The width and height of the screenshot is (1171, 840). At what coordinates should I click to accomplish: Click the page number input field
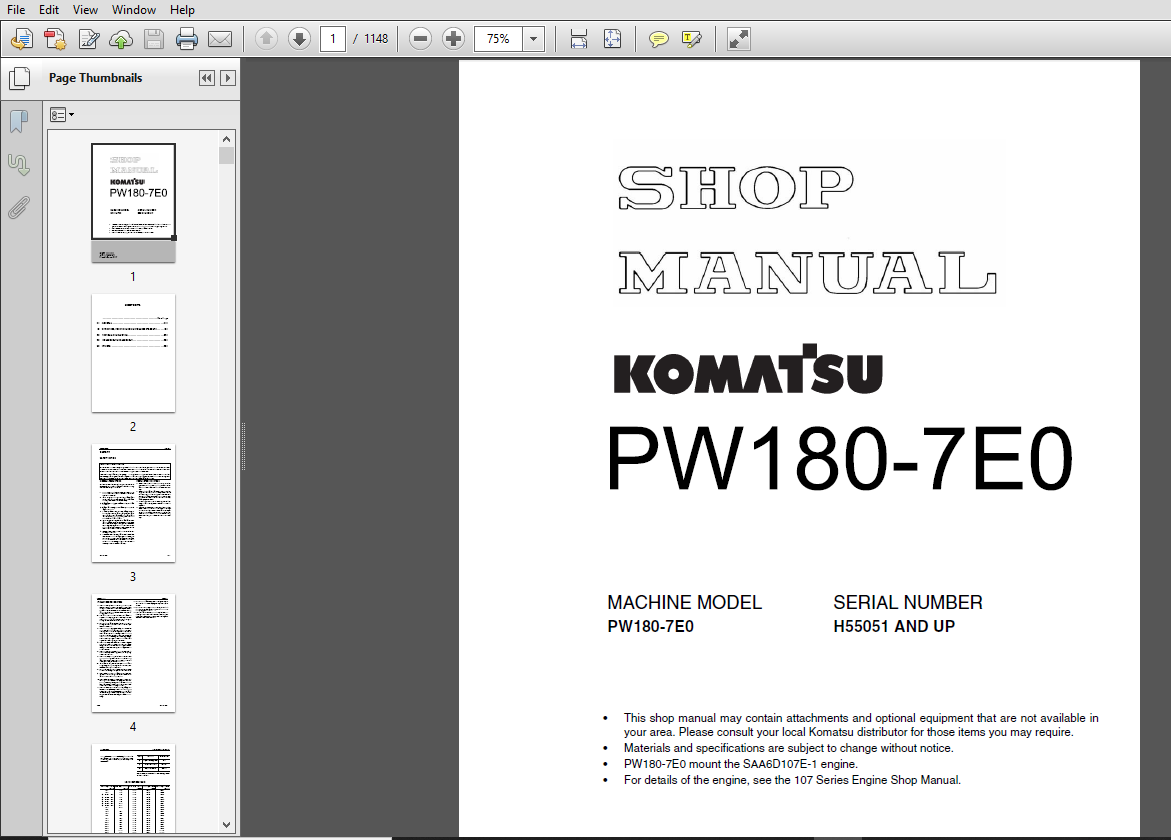pyautogui.click(x=333, y=39)
